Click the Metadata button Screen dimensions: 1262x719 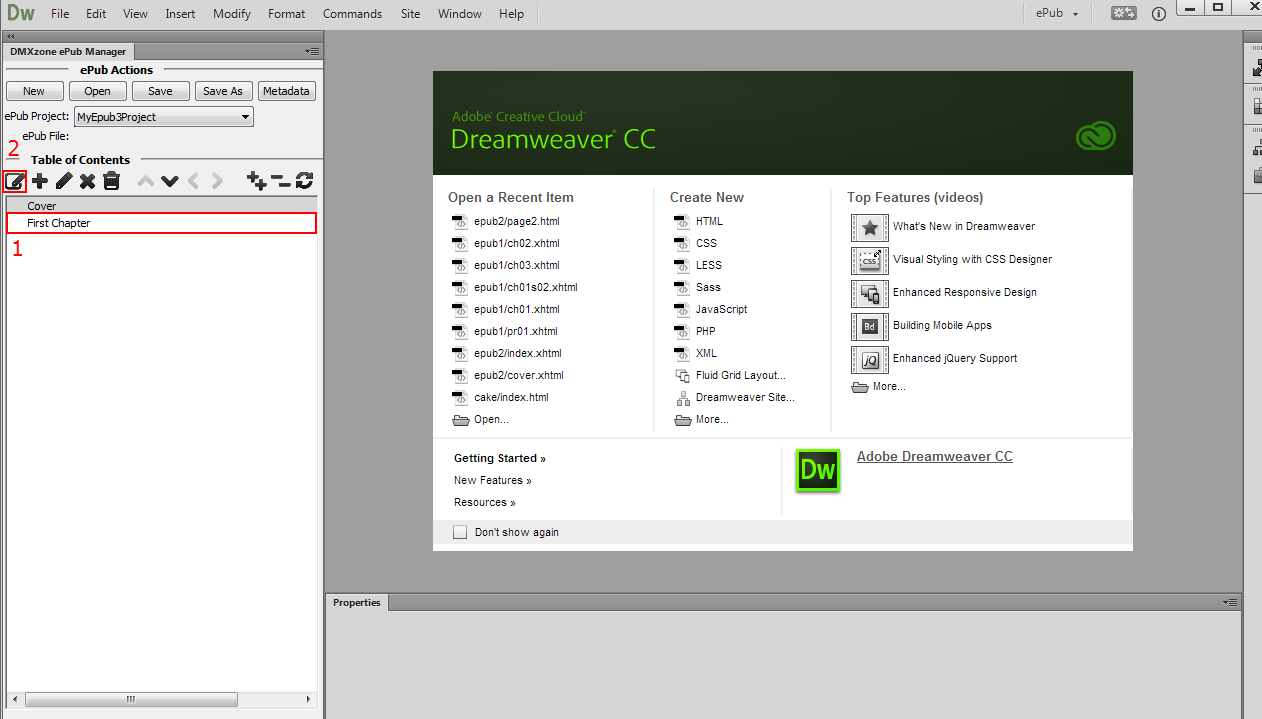(286, 91)
